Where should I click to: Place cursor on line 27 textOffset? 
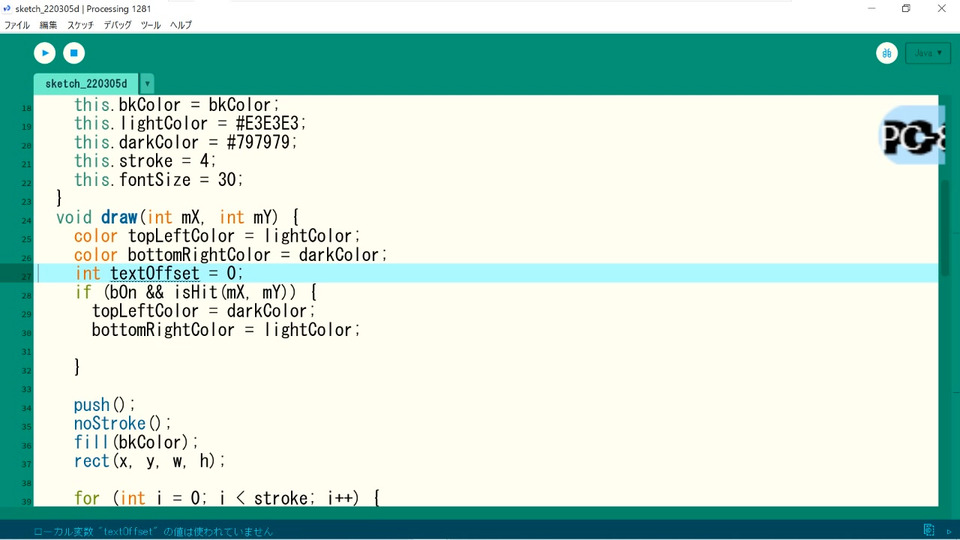(155, 273)
